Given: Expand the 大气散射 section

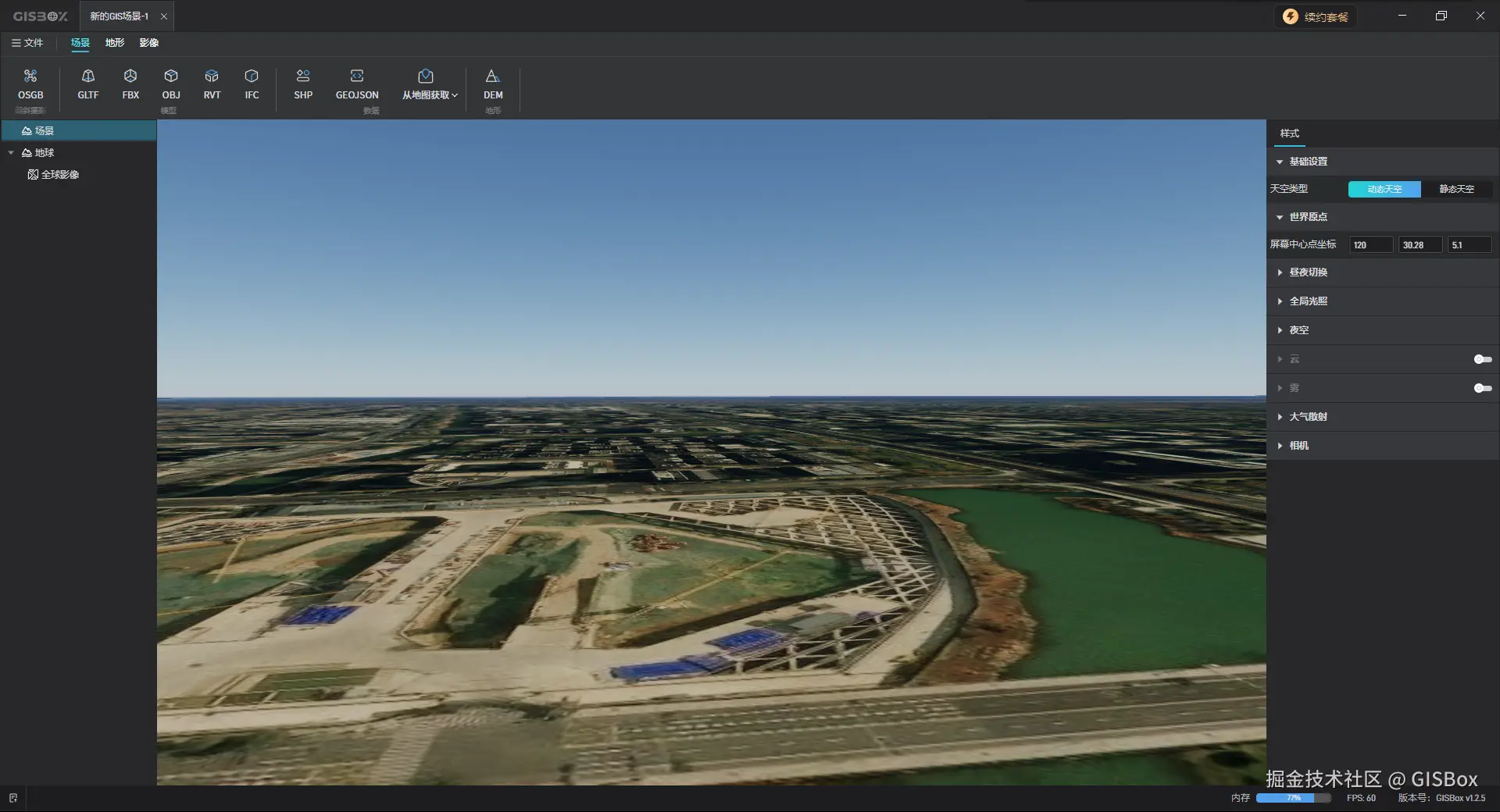Looking at the screenshot, I should pos(1308,417).
